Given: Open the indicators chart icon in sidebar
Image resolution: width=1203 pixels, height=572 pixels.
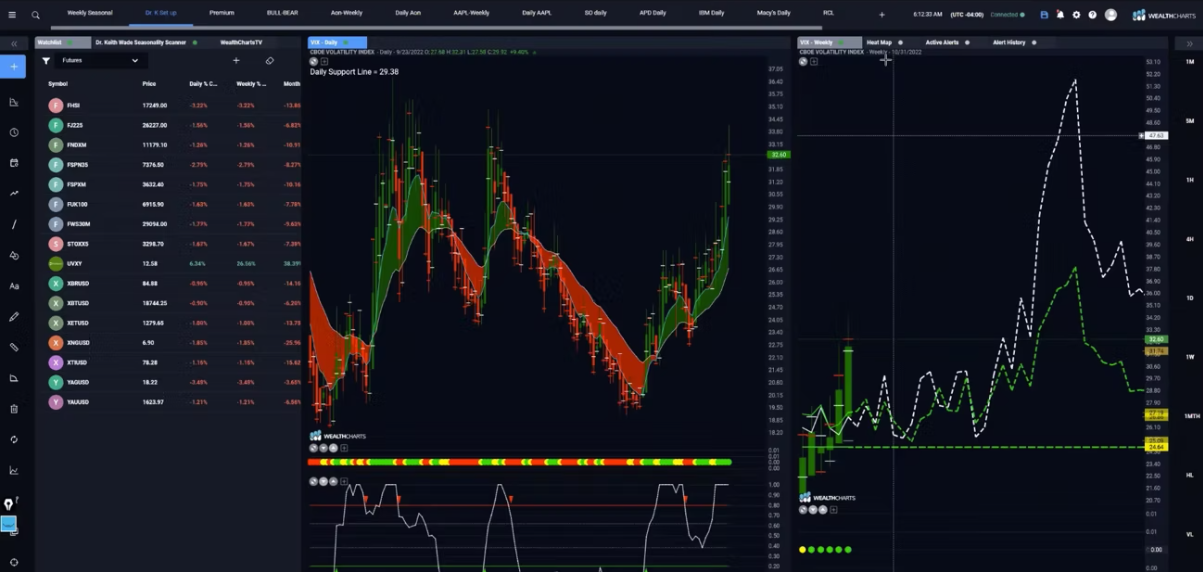Looking at the screenshot, I should (14, 470).
